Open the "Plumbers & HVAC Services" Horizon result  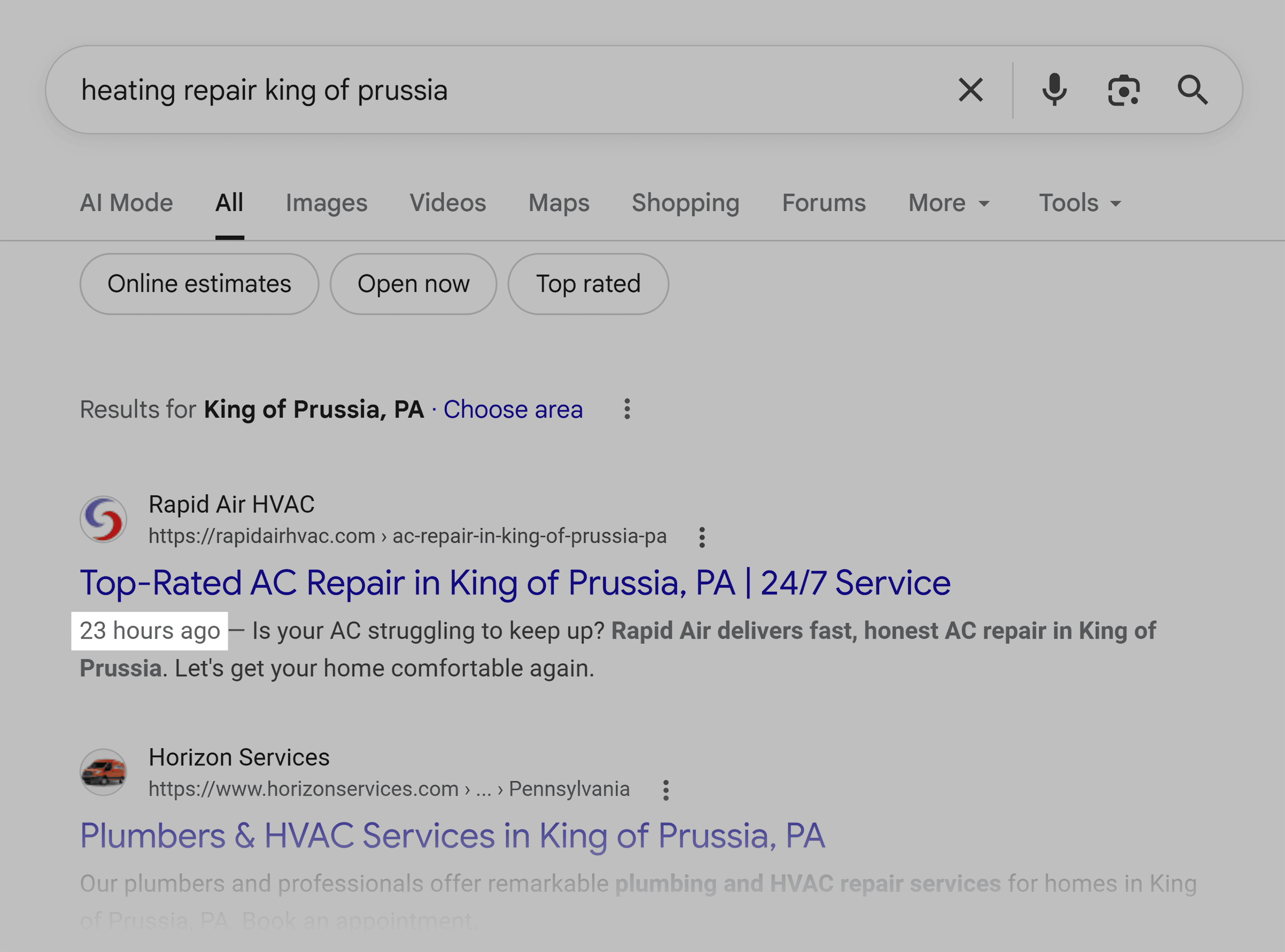coord(452,835)
